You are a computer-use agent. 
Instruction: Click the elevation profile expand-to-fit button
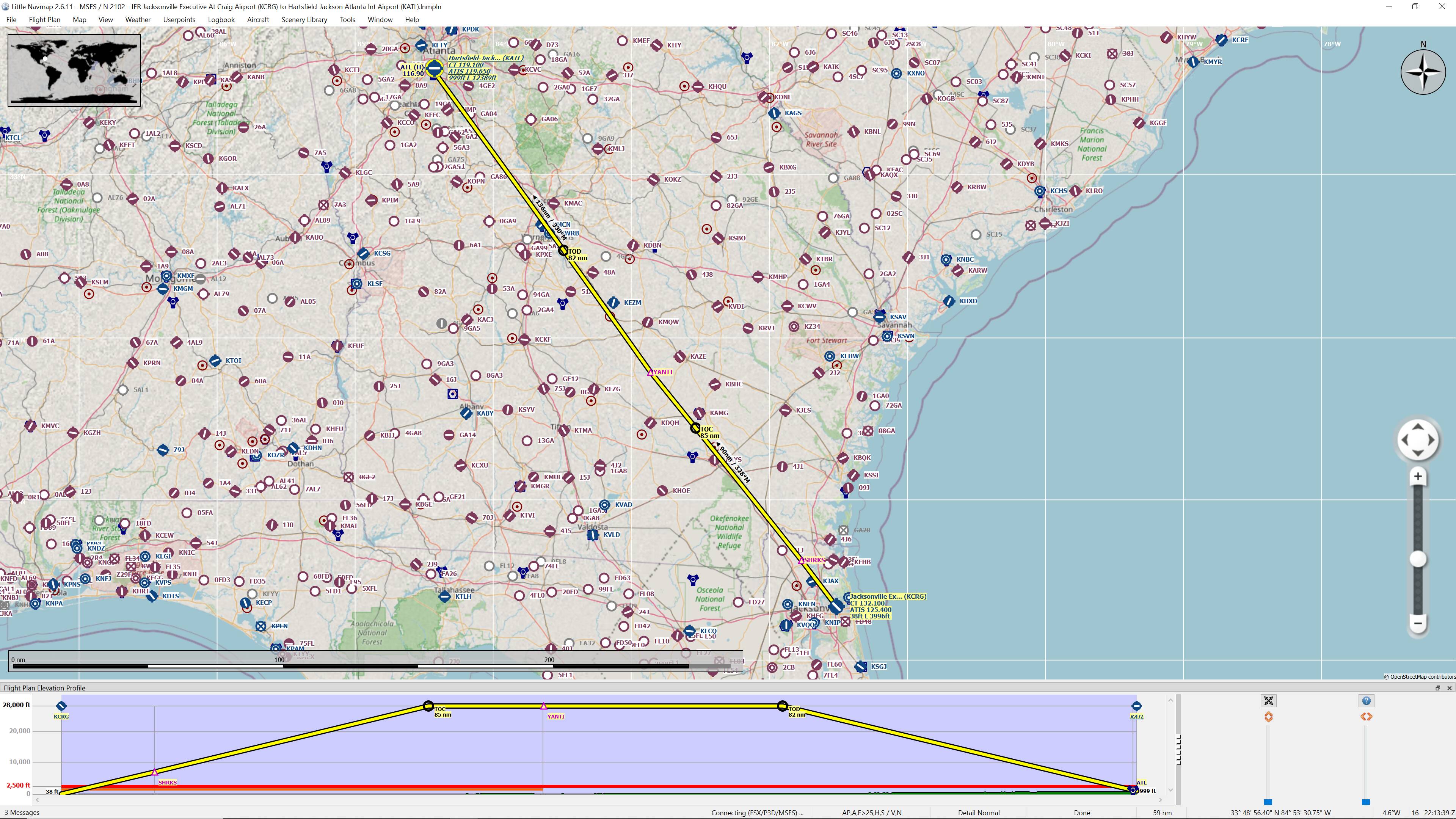tap(1268, 701)
